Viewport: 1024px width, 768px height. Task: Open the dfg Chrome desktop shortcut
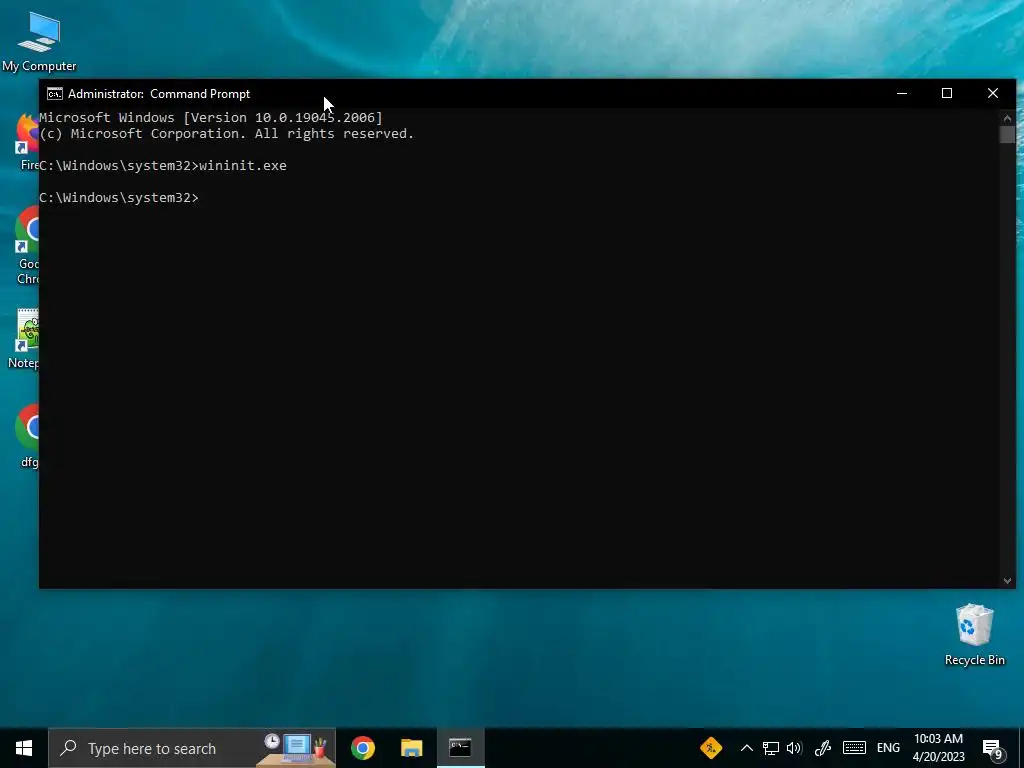(x=29, y=436)
